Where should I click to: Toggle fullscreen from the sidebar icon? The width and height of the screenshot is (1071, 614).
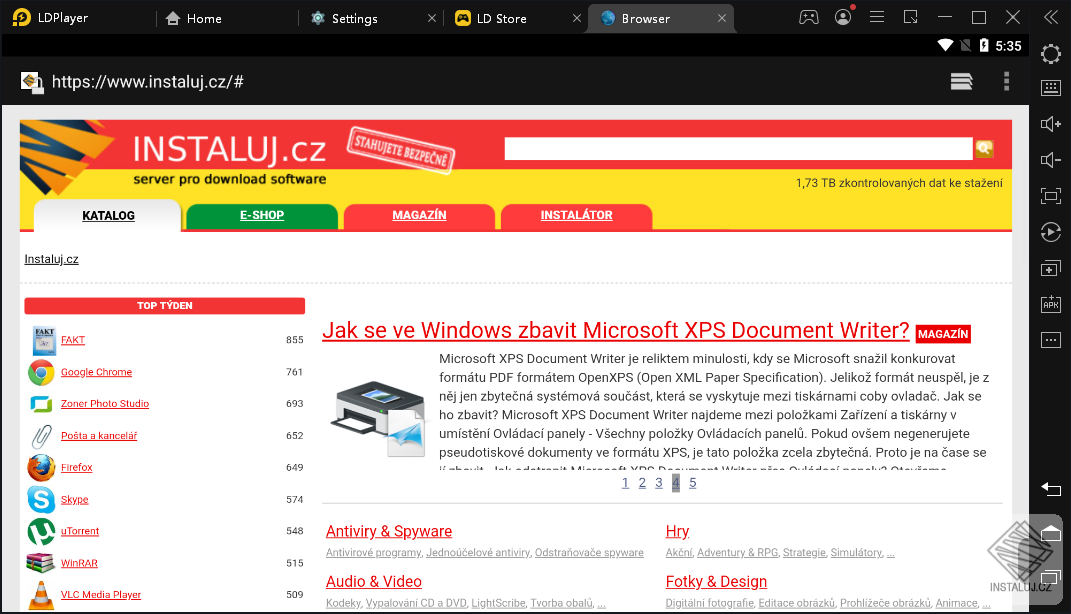point(1051,196)
